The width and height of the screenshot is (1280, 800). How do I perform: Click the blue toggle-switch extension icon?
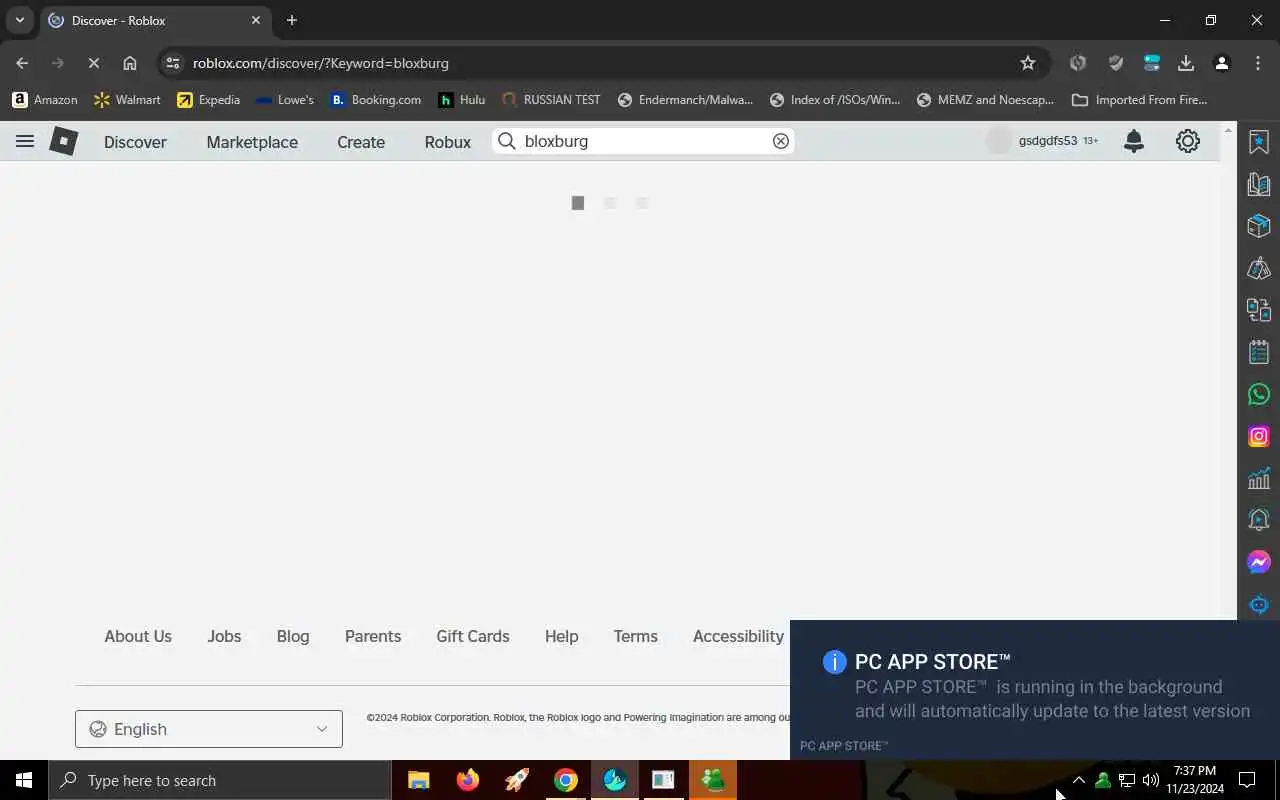tap(1152, 63)
